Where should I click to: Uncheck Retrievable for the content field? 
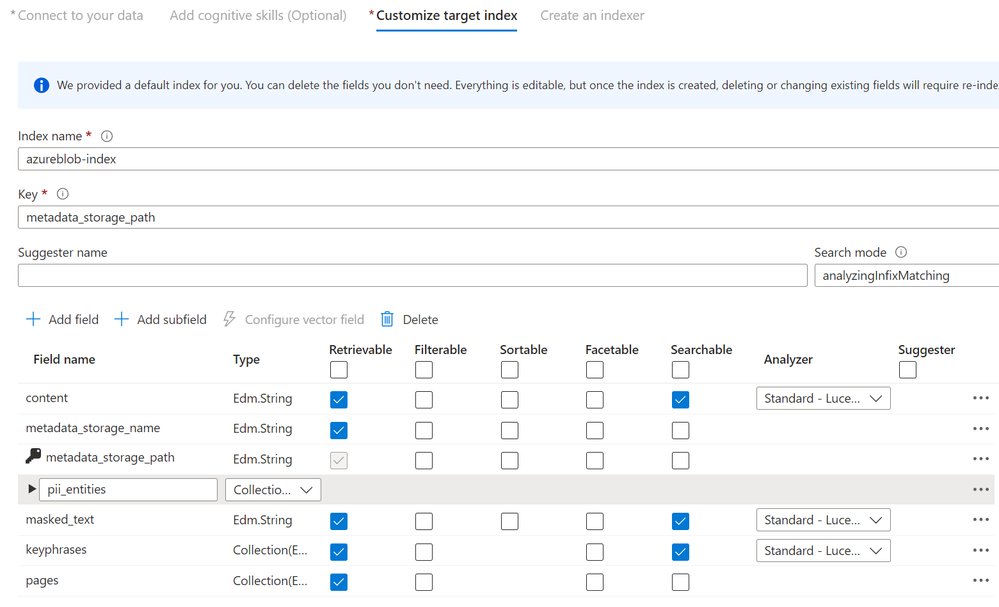pyautogui.click(x=339, y=399)
